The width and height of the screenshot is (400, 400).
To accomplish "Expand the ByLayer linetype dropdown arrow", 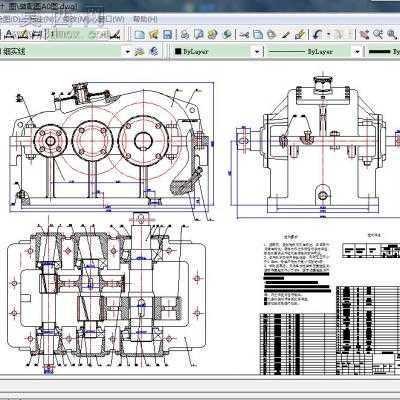I will pos(357,52).
